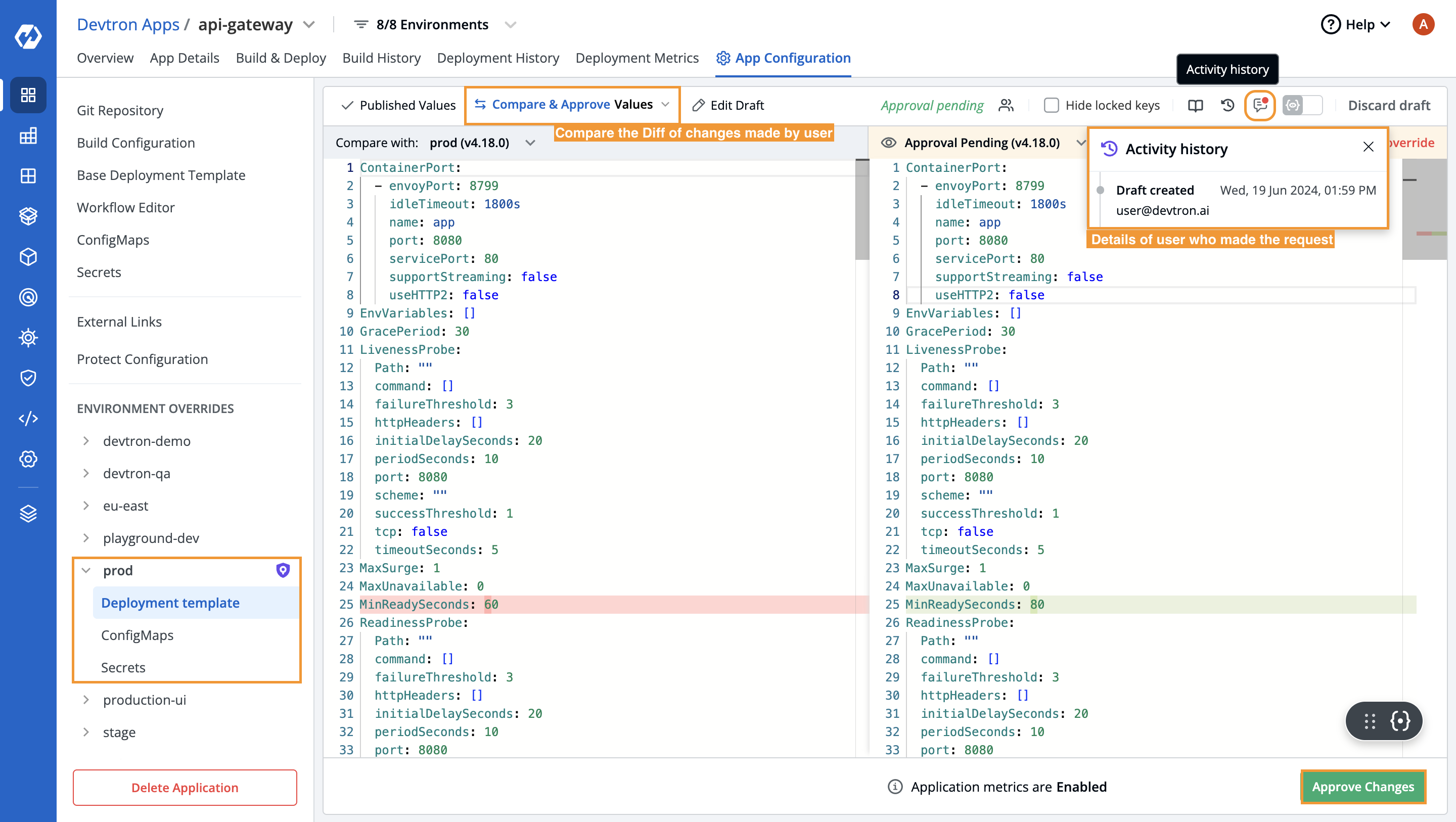
Task: Select Edit Draft tab
Action: (728, 105)
